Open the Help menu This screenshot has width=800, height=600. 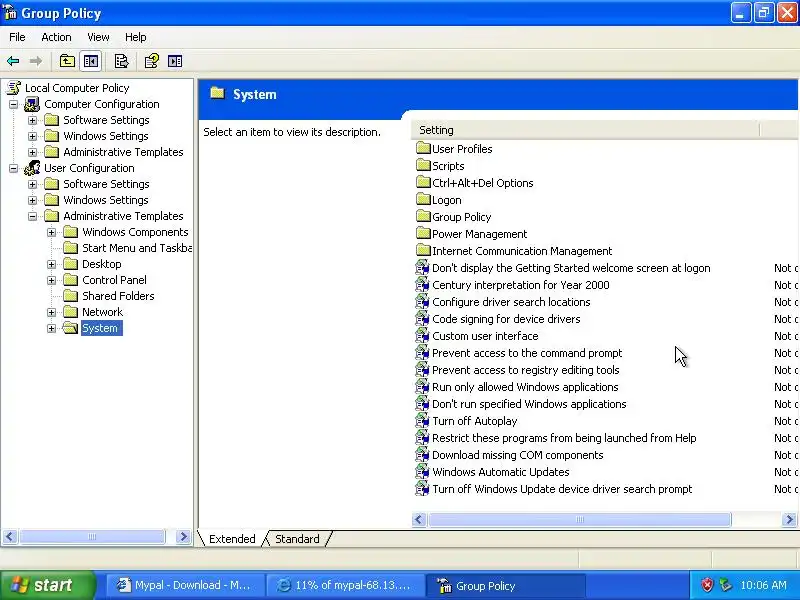coord(135,37)
